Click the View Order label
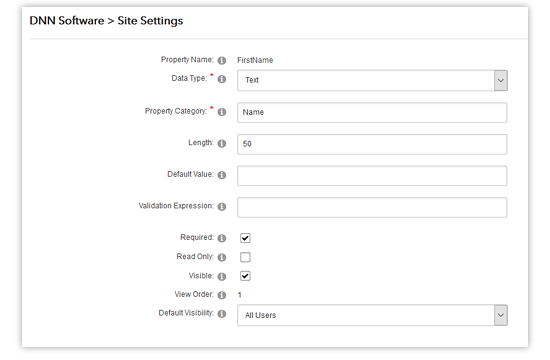Viewport: 550px width, 360px height. click(194, 294)
